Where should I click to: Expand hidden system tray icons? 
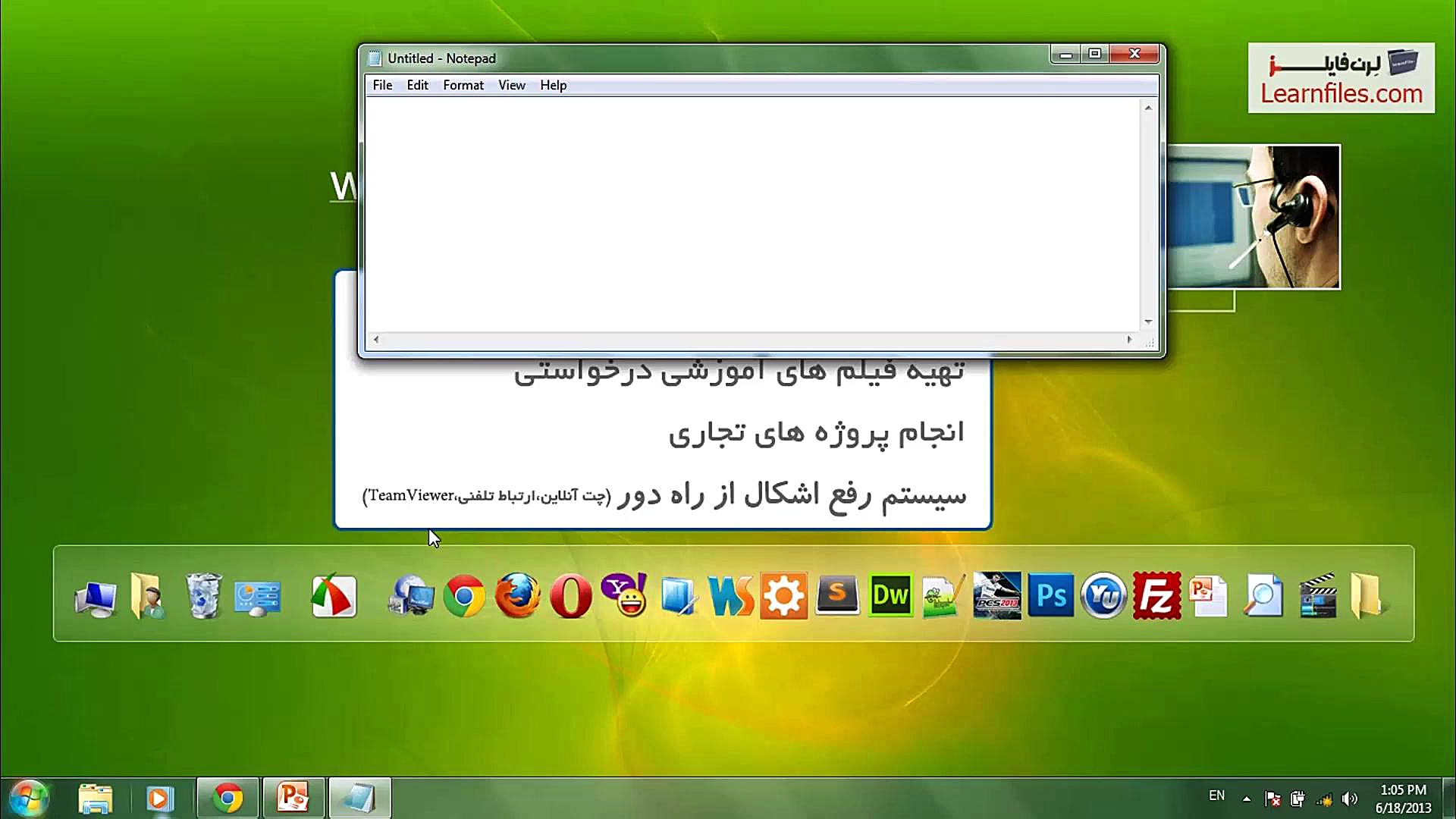point(1245,798)
